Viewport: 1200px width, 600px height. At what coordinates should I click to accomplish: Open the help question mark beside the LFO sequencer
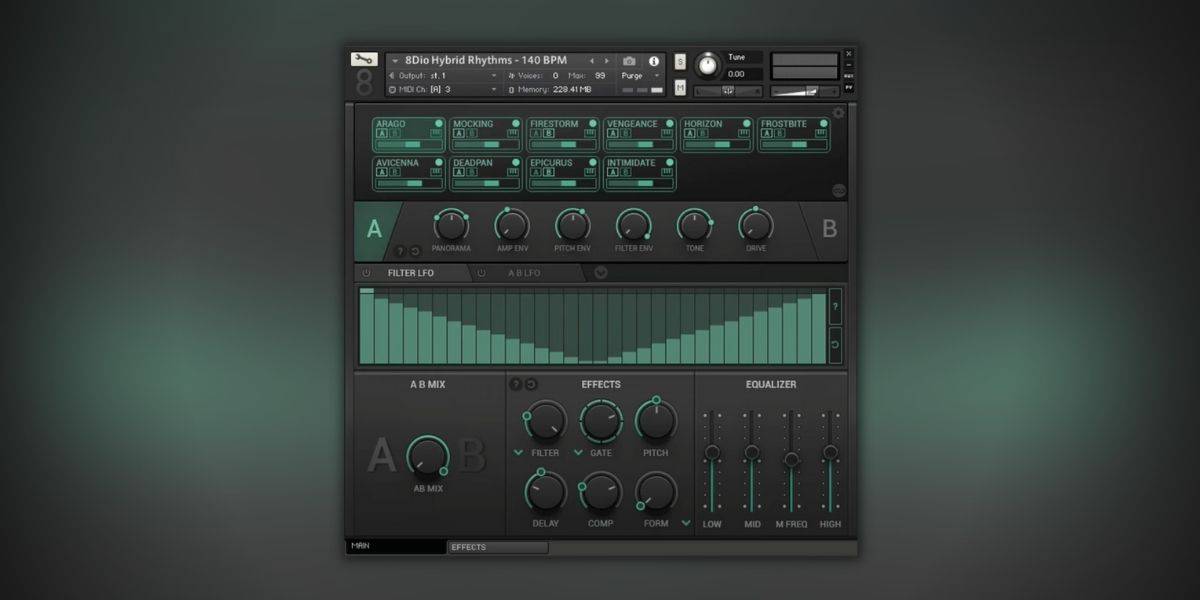click(835, 308)
